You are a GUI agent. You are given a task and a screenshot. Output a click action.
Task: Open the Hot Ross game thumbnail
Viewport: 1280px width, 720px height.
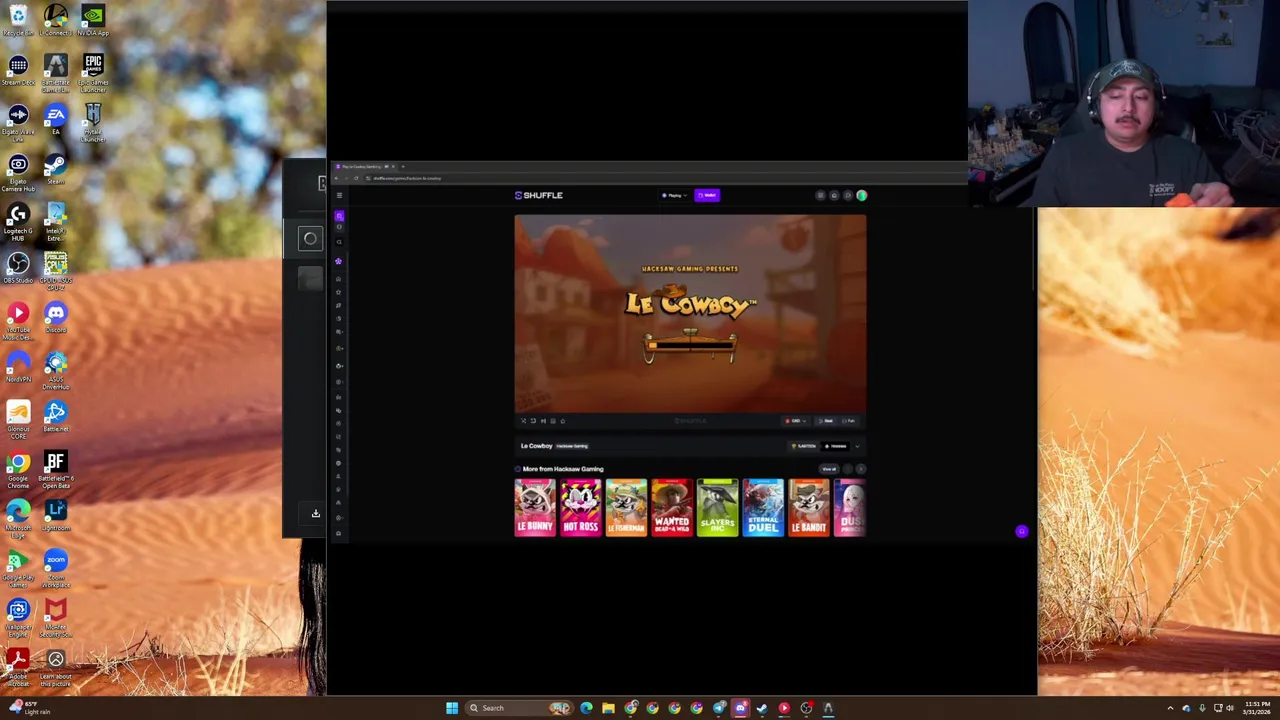click(580, 508)
